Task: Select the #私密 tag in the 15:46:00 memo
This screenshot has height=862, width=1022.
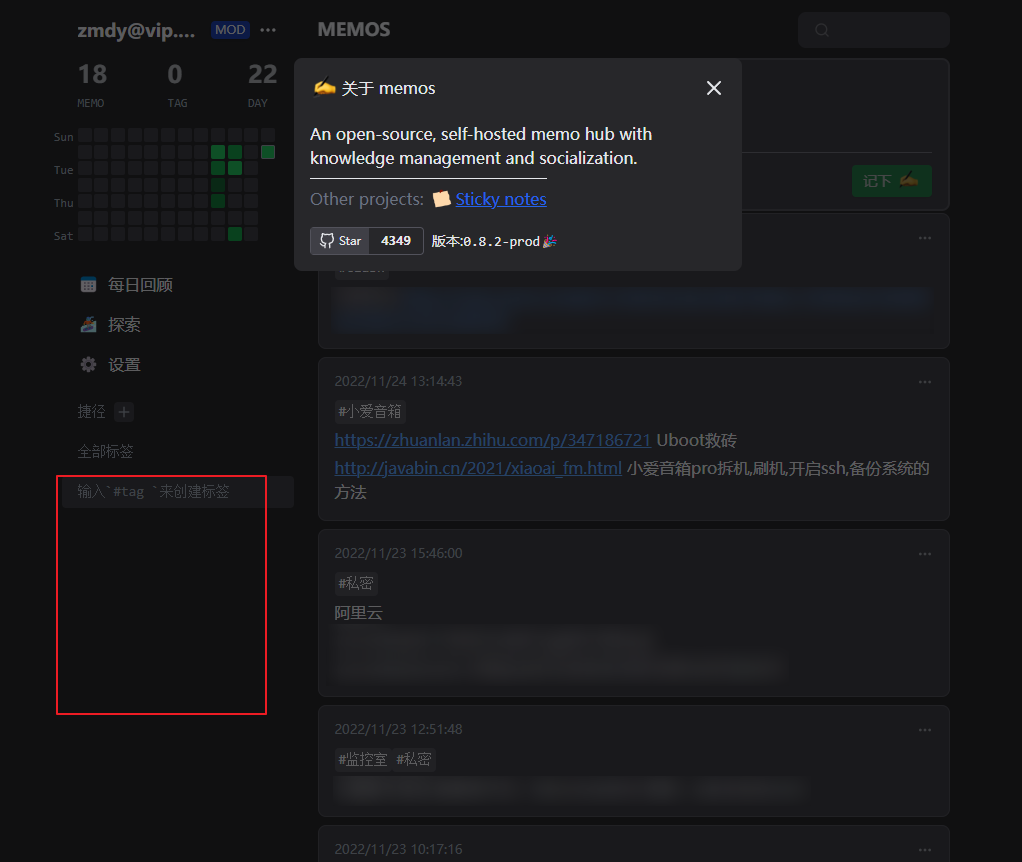Action: pos(356,583)
